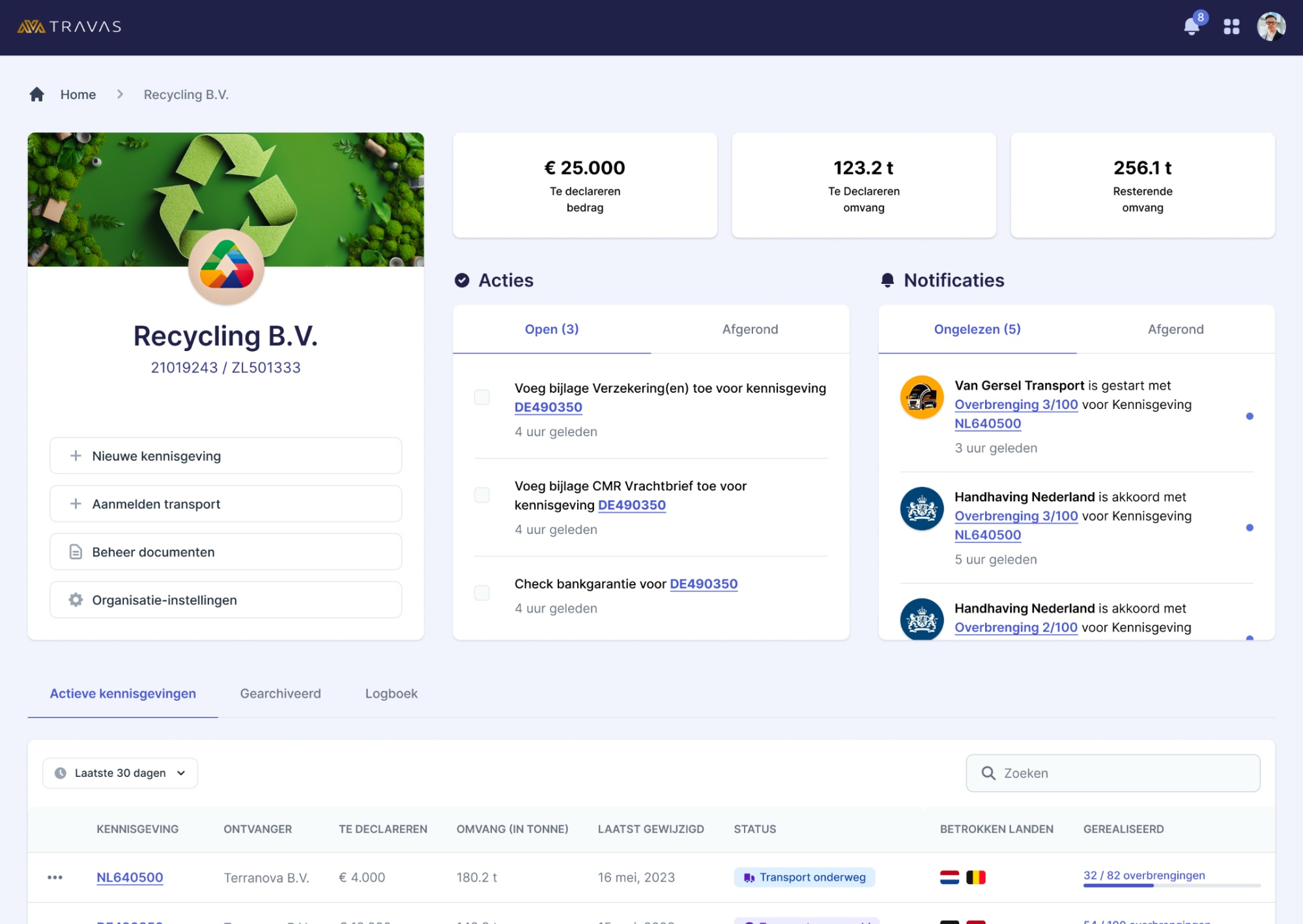The height and width of the screenshot is (924, 1316).
Task: Select the Actieve kennisgevingen tab
Action: (124, 700)
